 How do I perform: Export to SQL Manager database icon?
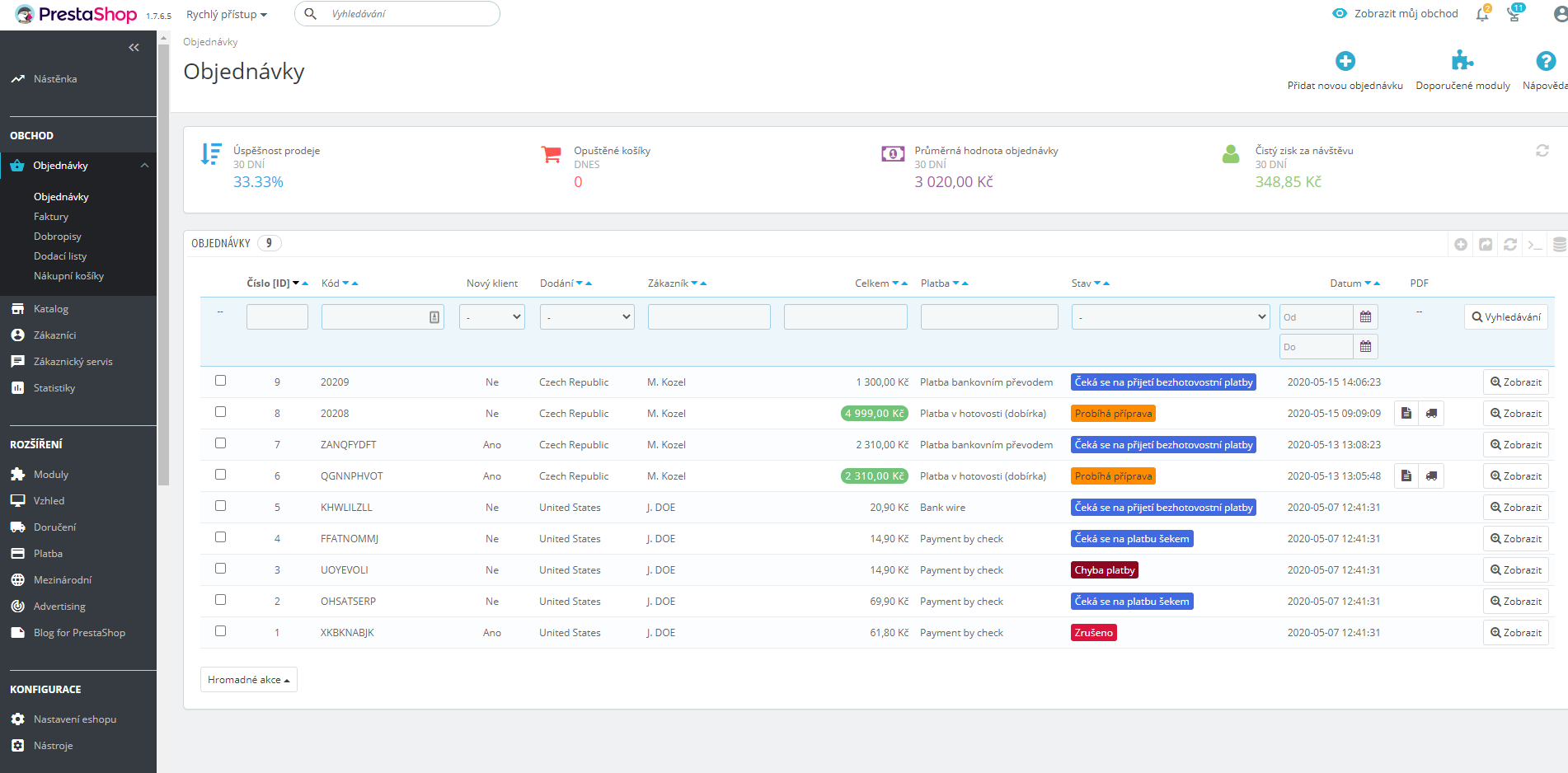pyautogui.click(x=1559, y=245)
